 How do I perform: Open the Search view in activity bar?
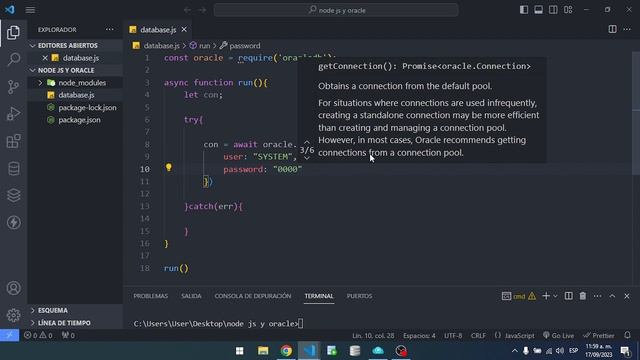(x=13, y=60)
